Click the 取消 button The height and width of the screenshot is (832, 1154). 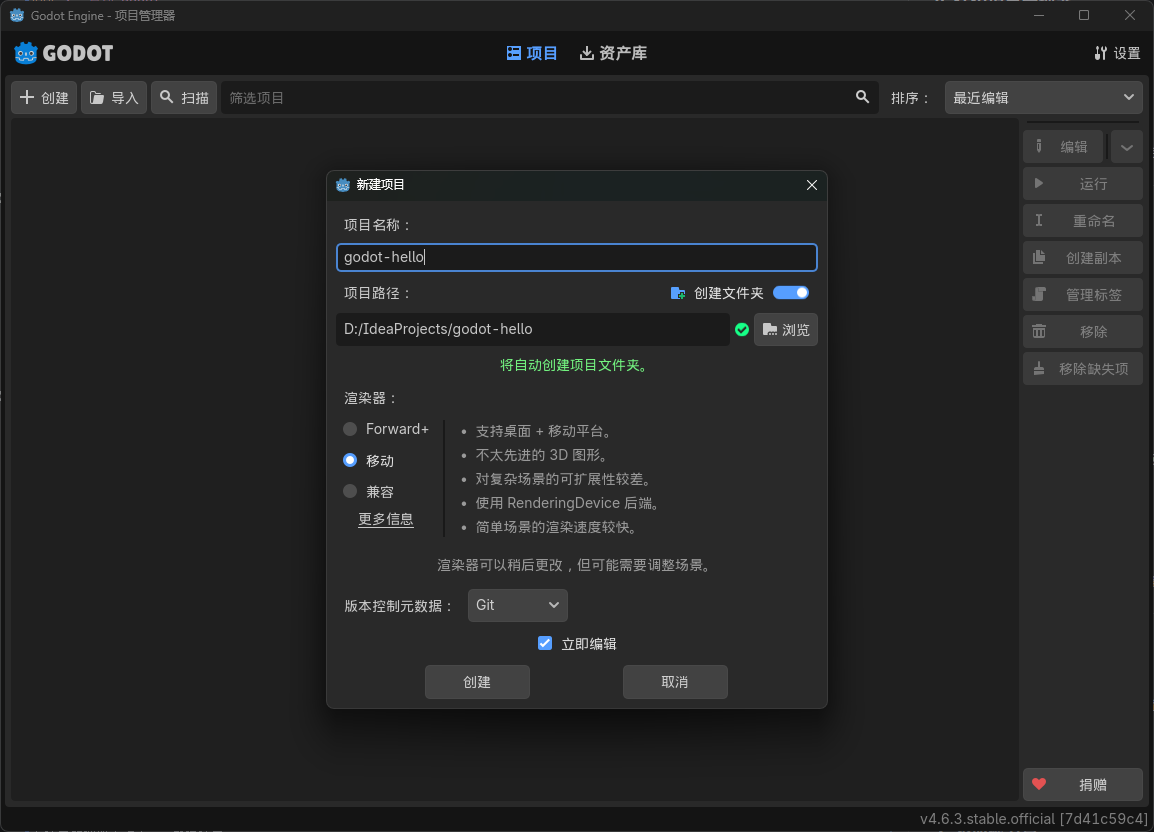pos(675,682)
